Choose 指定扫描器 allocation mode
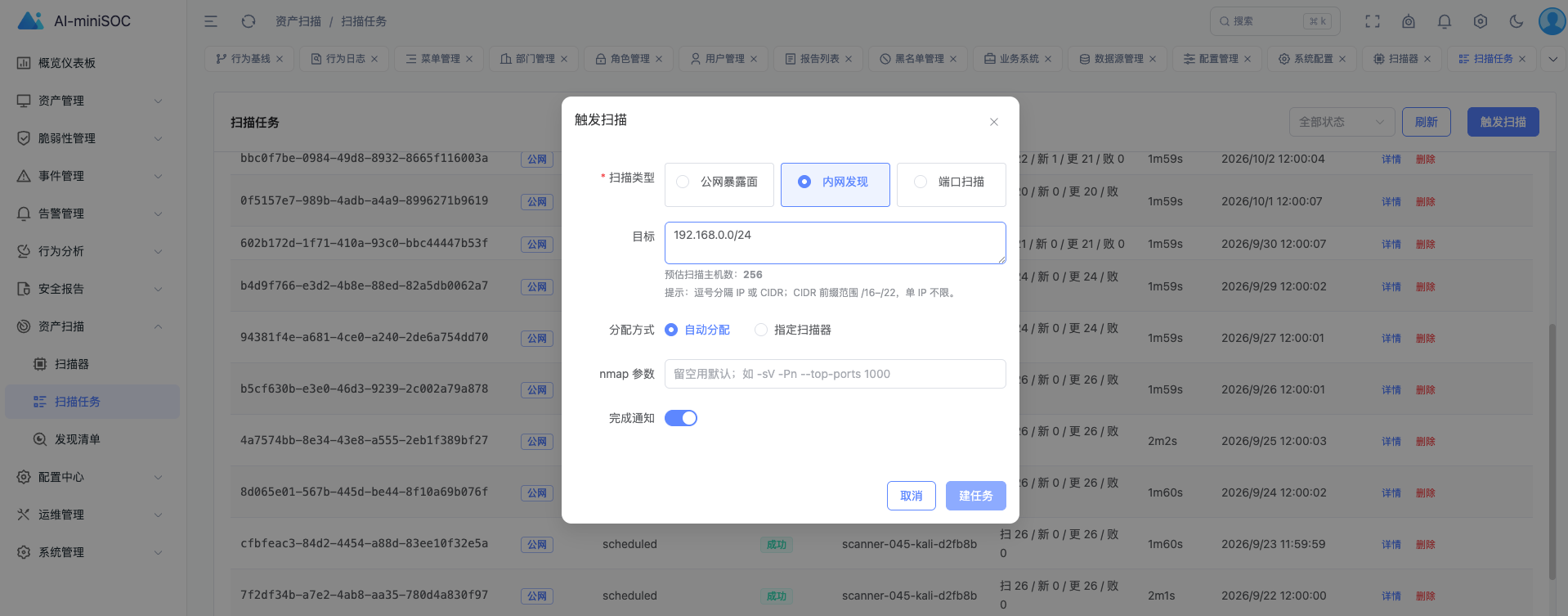 point(793,330)
